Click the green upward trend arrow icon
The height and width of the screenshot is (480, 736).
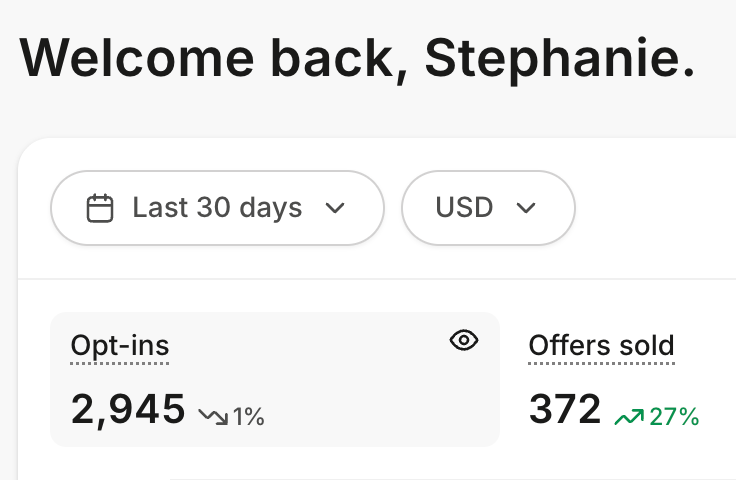[x=629, y=417]
